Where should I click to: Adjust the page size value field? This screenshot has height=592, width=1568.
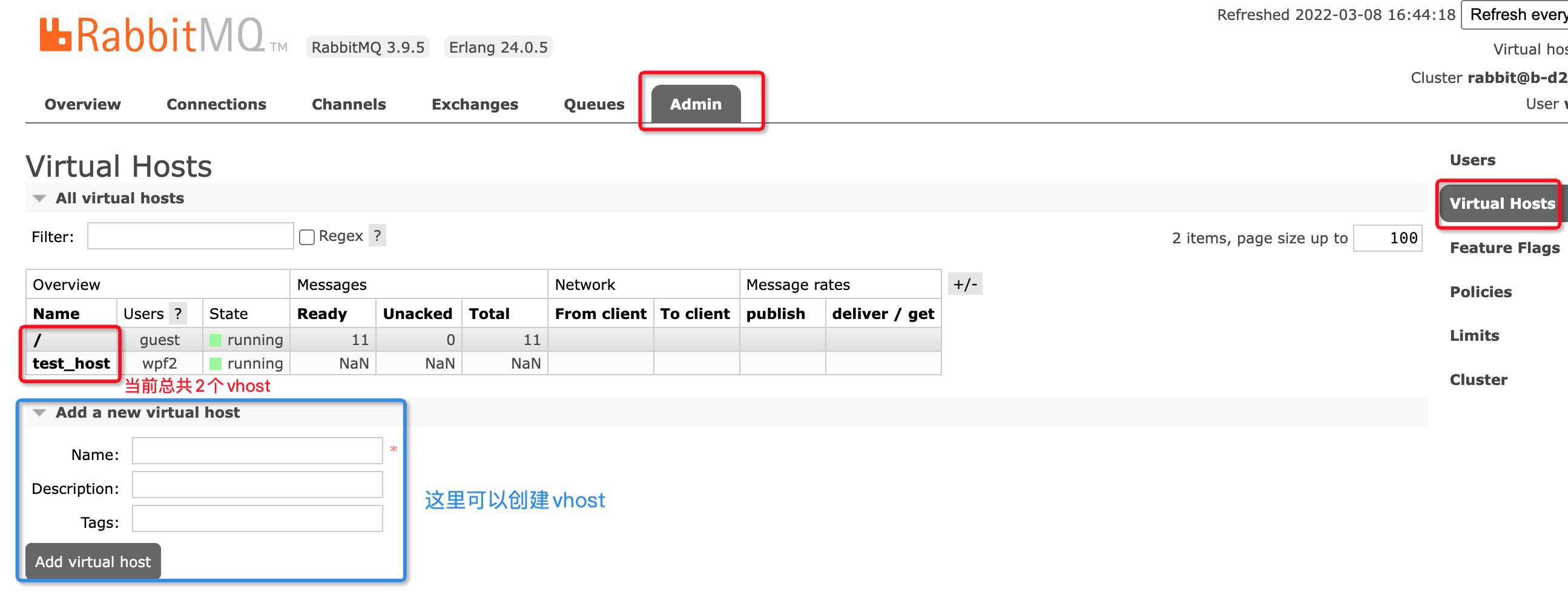pos(1388,238)
